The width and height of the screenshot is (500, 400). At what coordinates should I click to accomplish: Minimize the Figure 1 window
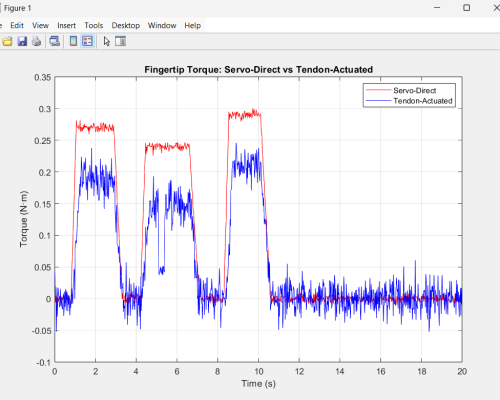point(437,8)
